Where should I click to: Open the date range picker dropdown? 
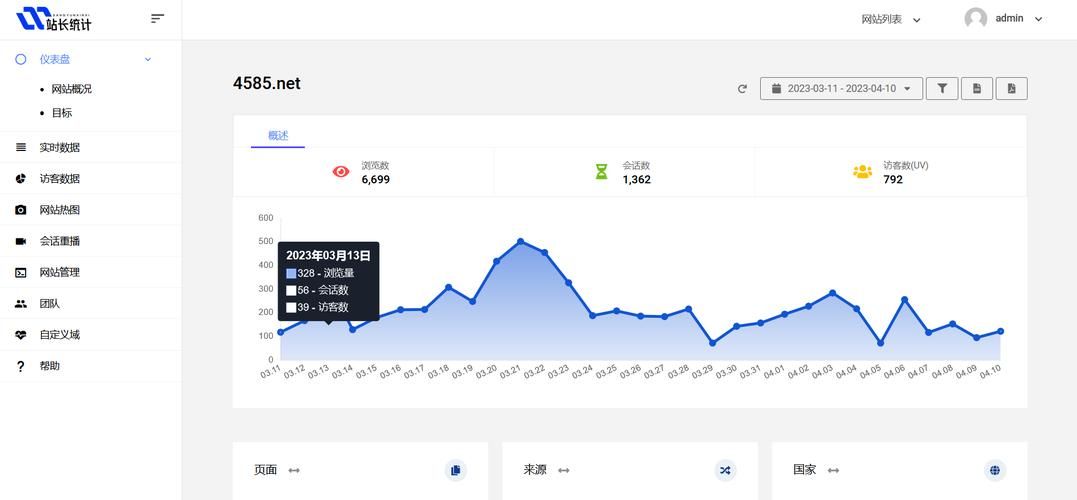(x=841, y=89)
